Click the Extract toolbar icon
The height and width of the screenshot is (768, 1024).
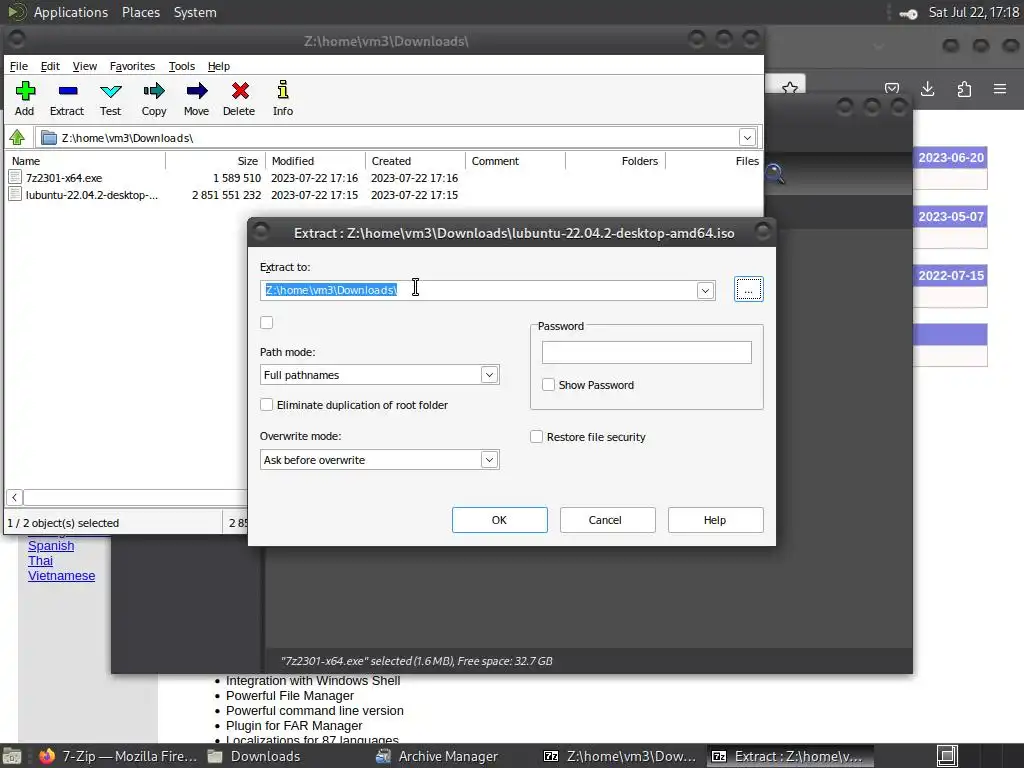[x=68, y=91]
